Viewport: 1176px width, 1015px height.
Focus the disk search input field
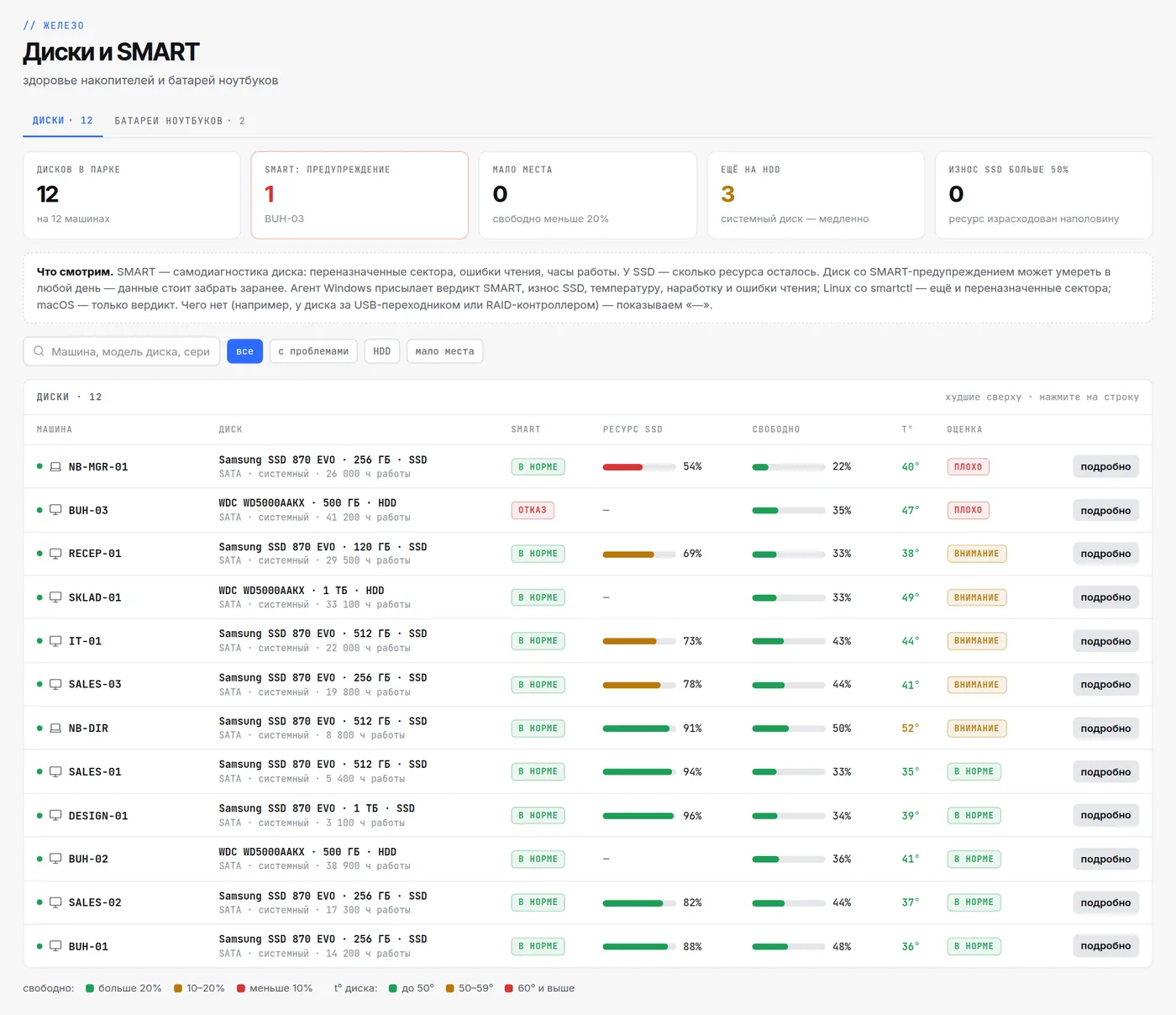pos(122,351)
